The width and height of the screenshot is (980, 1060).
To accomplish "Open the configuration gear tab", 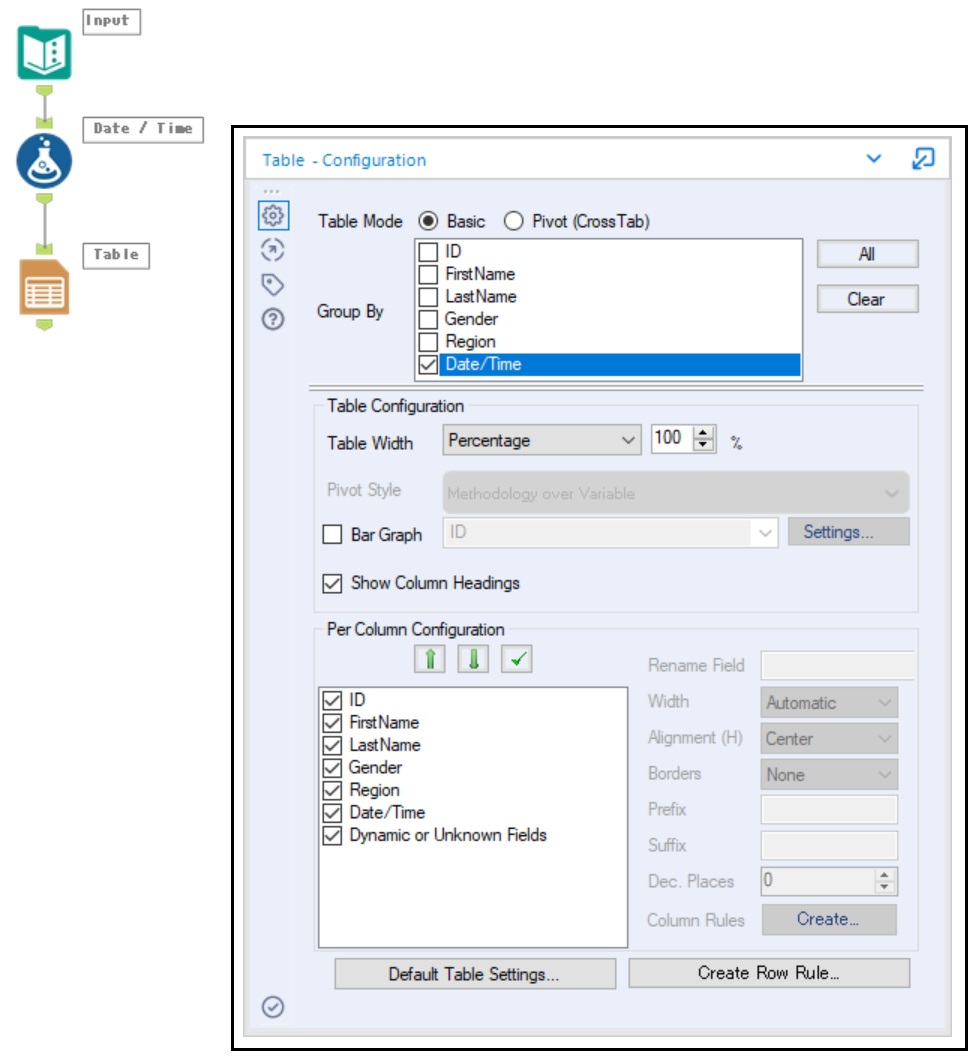I will (x=273, y=216).
